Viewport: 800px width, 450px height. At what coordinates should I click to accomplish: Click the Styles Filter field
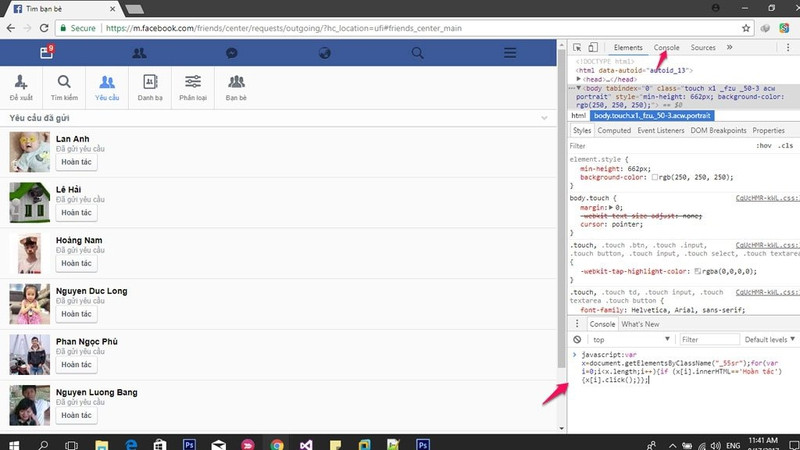tap(658, 146)
